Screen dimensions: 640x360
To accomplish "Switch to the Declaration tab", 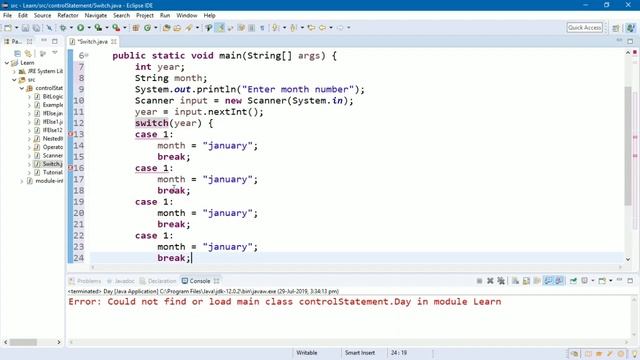I will point(158,281).
